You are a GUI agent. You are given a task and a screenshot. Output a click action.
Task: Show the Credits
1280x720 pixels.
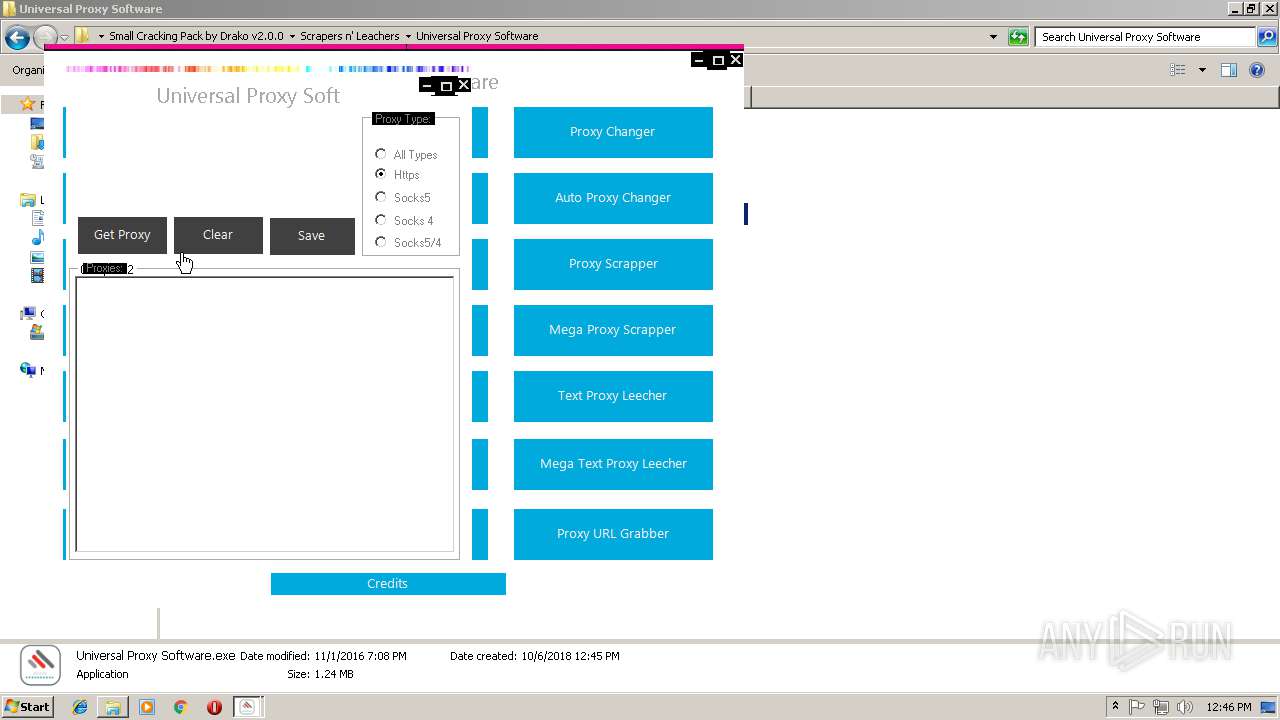pyautogui.click(x=388, y=584)
